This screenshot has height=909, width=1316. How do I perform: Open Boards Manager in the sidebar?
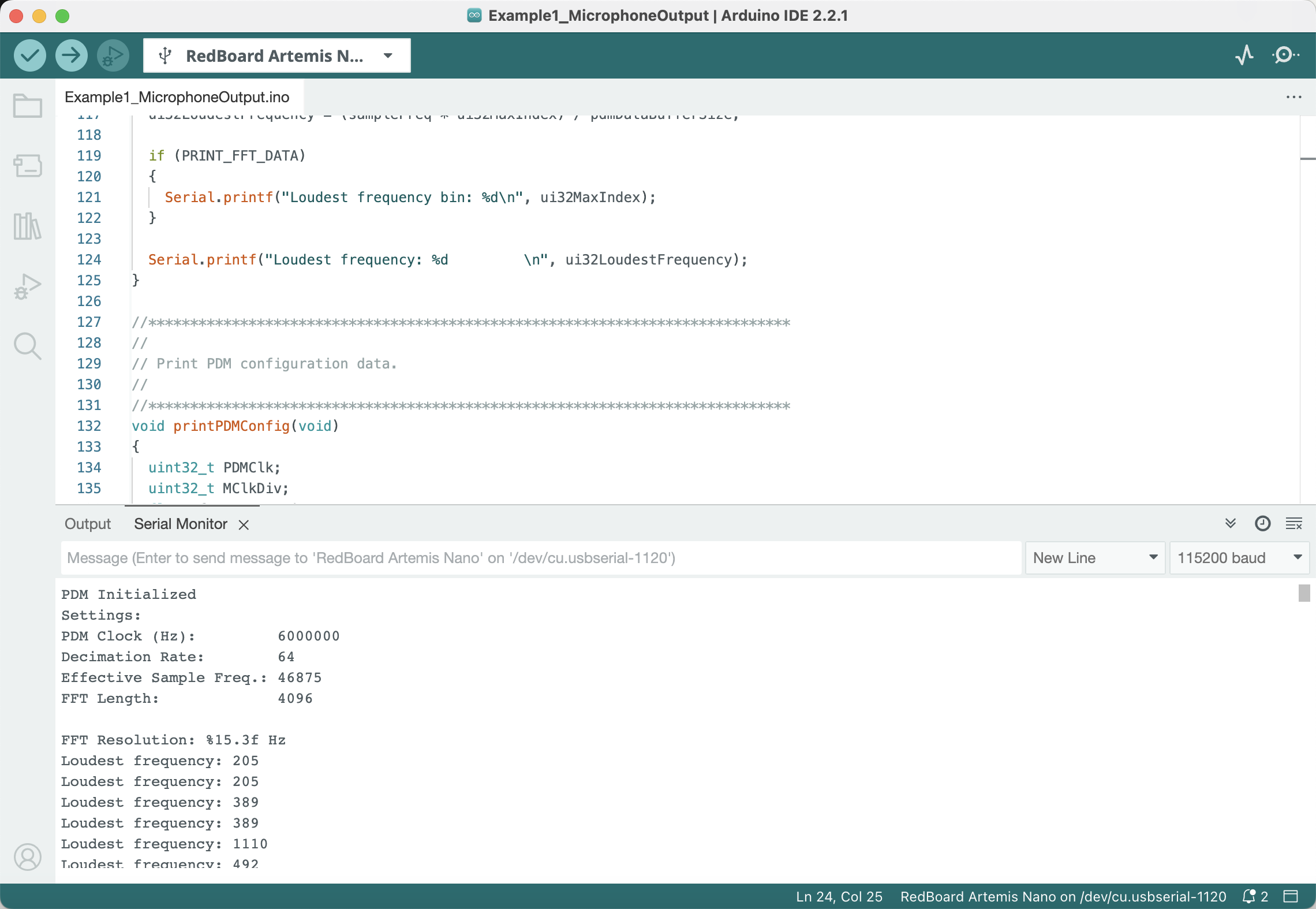tap(28, 166)
